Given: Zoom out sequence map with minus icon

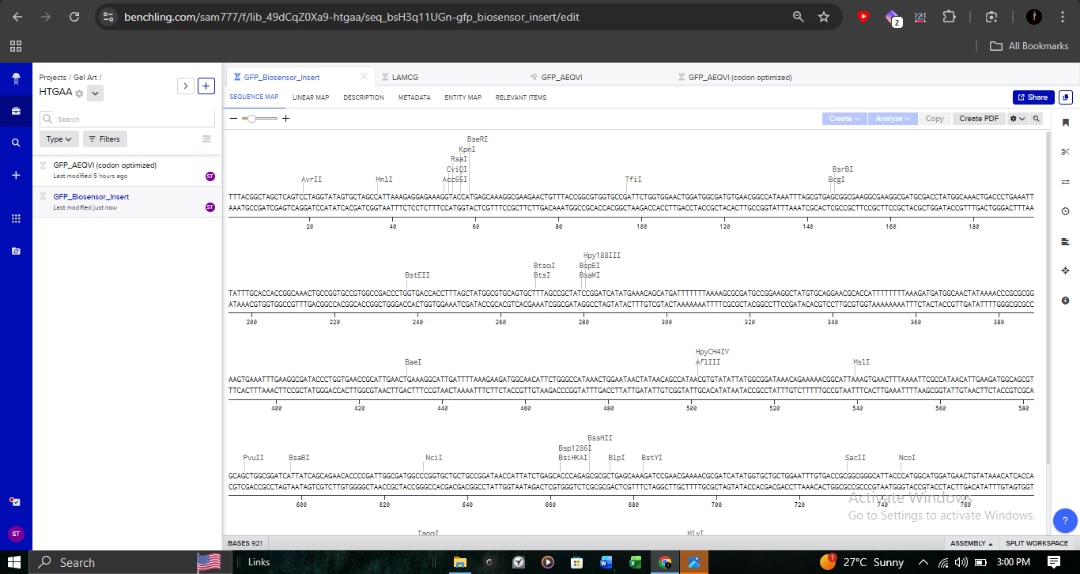Looking at the screenshot, I should pyautogui.click(x=233, y=119).
